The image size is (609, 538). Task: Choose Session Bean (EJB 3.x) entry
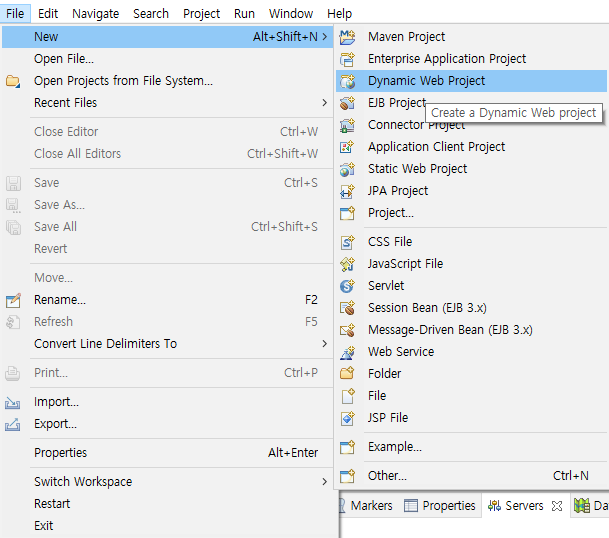point(472,308)
